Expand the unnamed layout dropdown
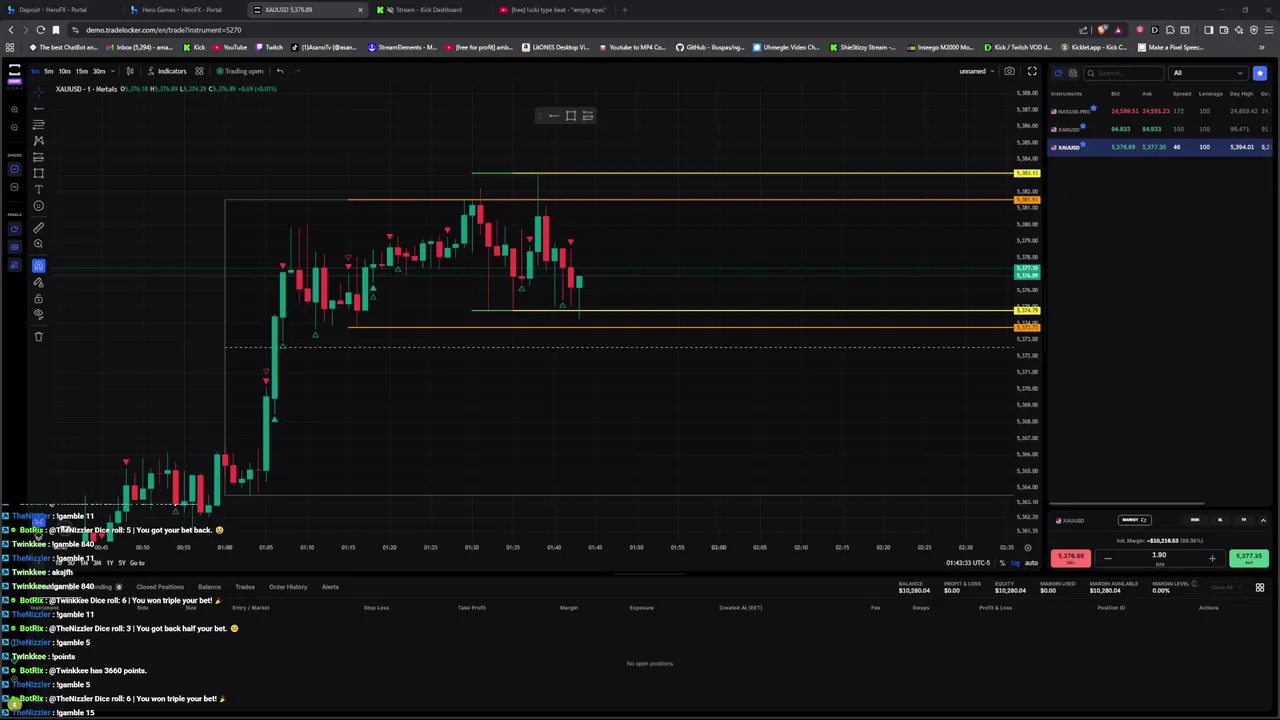 [977, 71]
